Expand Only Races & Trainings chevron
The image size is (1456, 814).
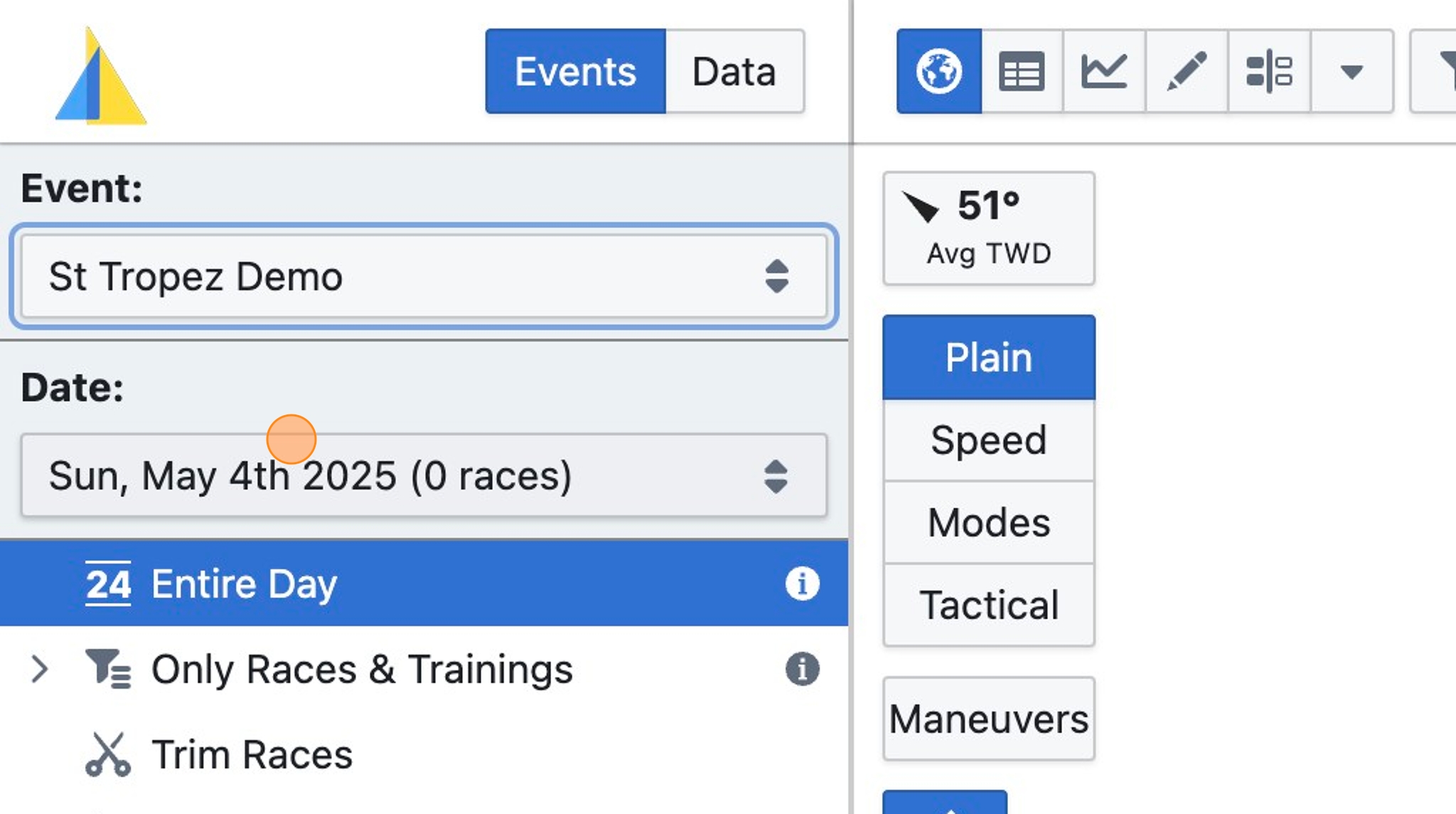tap(40, 669)
